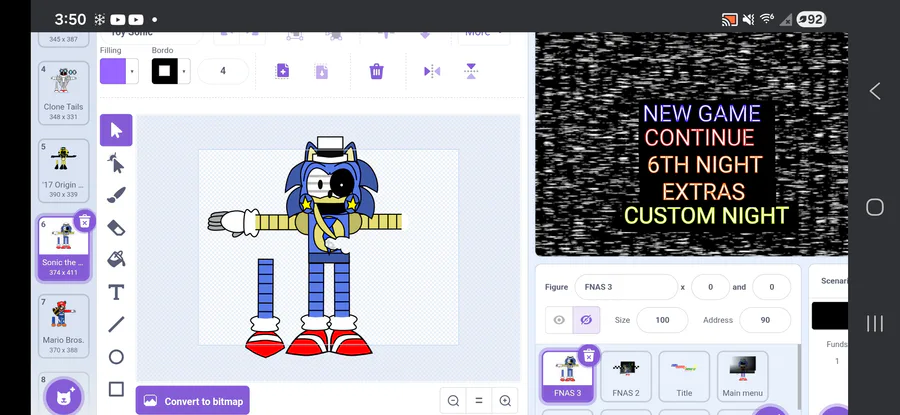Expand the Bordo outline dropdown arrow
The height and width of the screenshot is (415, 900).
coord(184,71)
